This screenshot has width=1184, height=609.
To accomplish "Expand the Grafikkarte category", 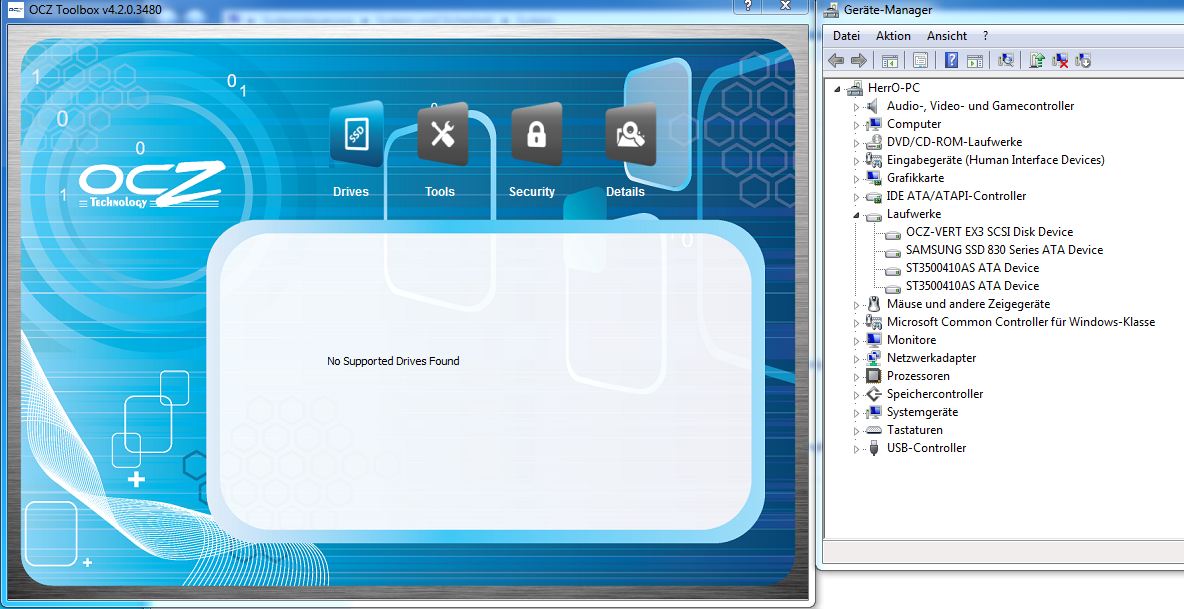I will (856, 179).
